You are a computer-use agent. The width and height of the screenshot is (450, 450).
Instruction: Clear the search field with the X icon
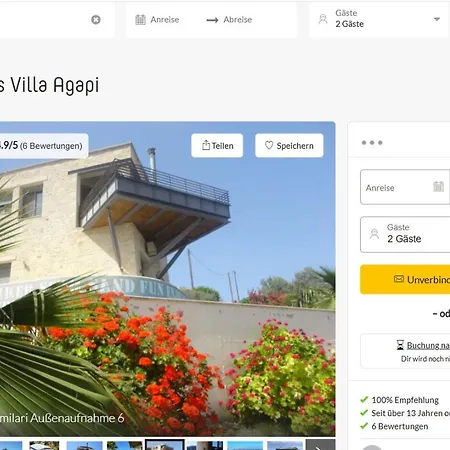(x=96, y=20)
